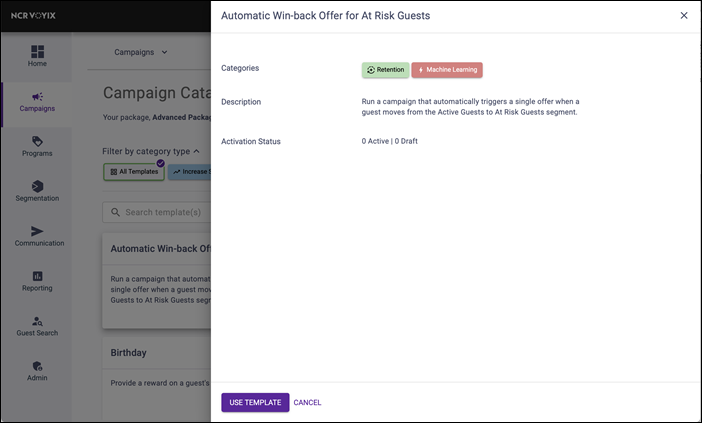
Task: Click the purple checkmark badge on All Templates
Action: [x=160, y=163]
